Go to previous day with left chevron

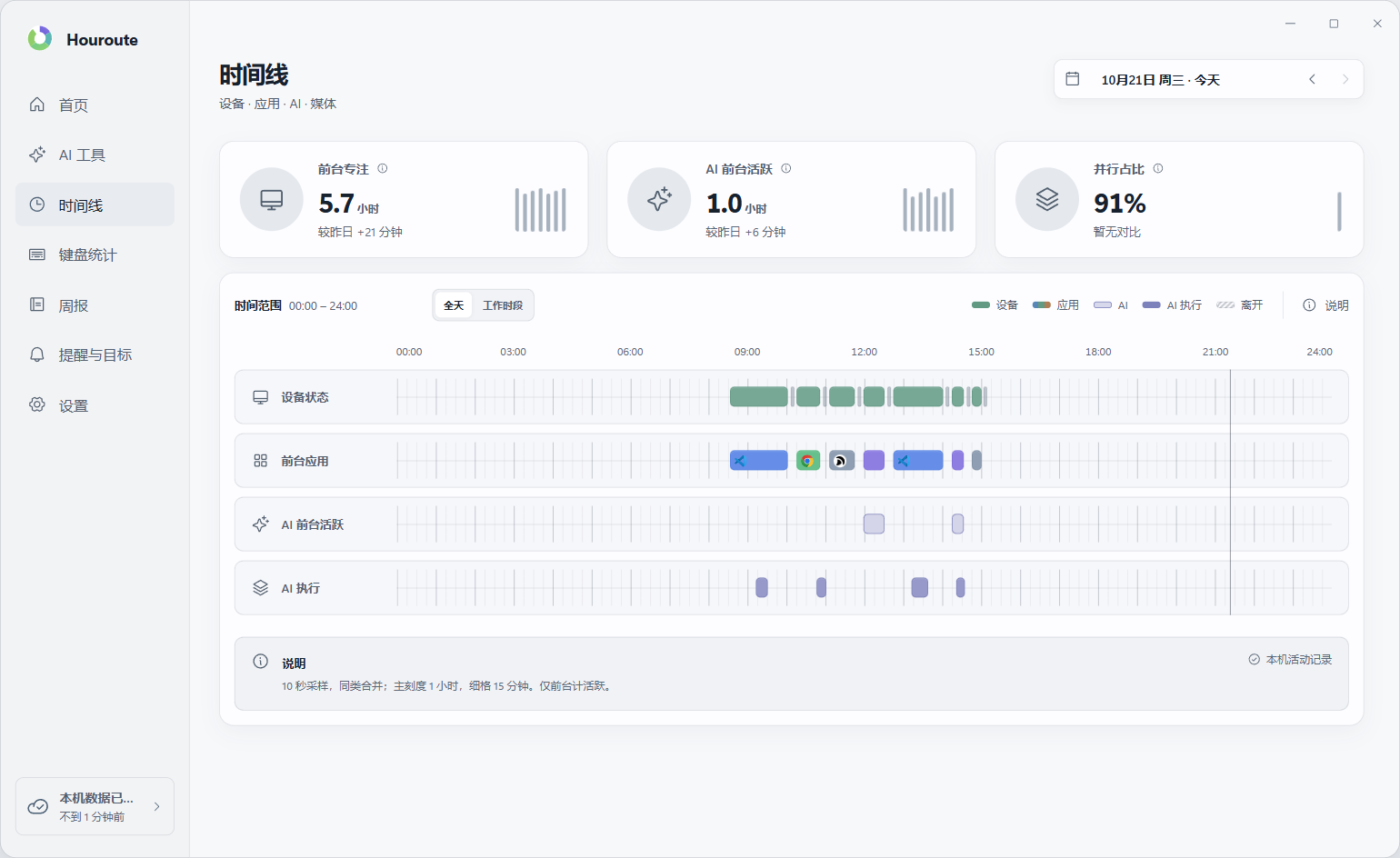1313,79
